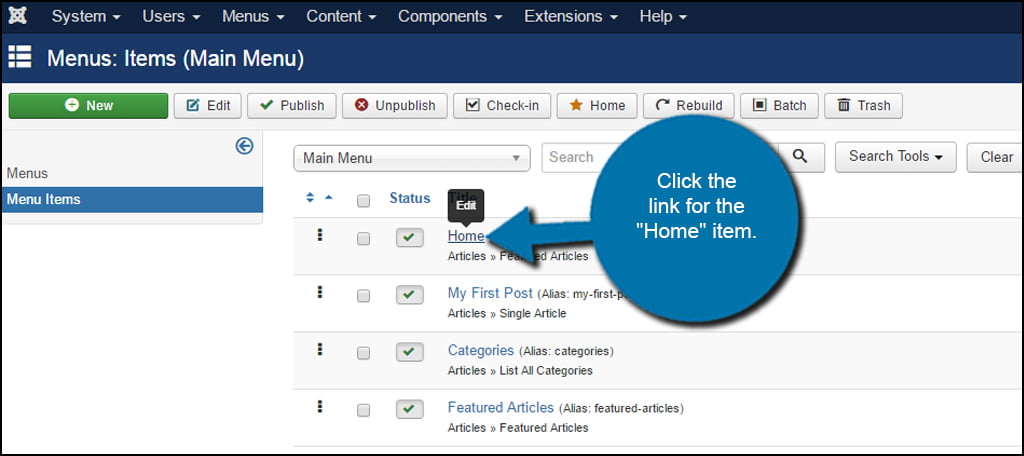Click the Home menu item link
The width and height of the screenshot is (1024, 456).
[x=466, y=236]
